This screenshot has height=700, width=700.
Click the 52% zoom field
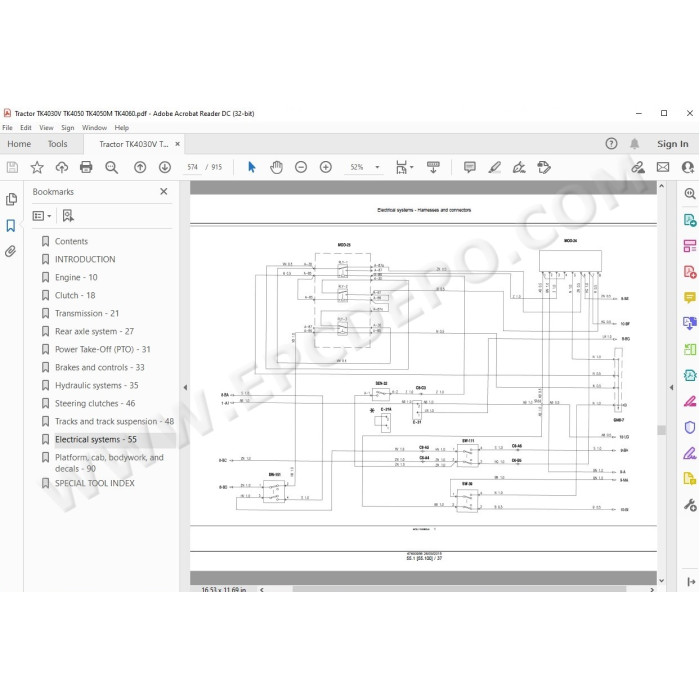(x=357, y=167)
